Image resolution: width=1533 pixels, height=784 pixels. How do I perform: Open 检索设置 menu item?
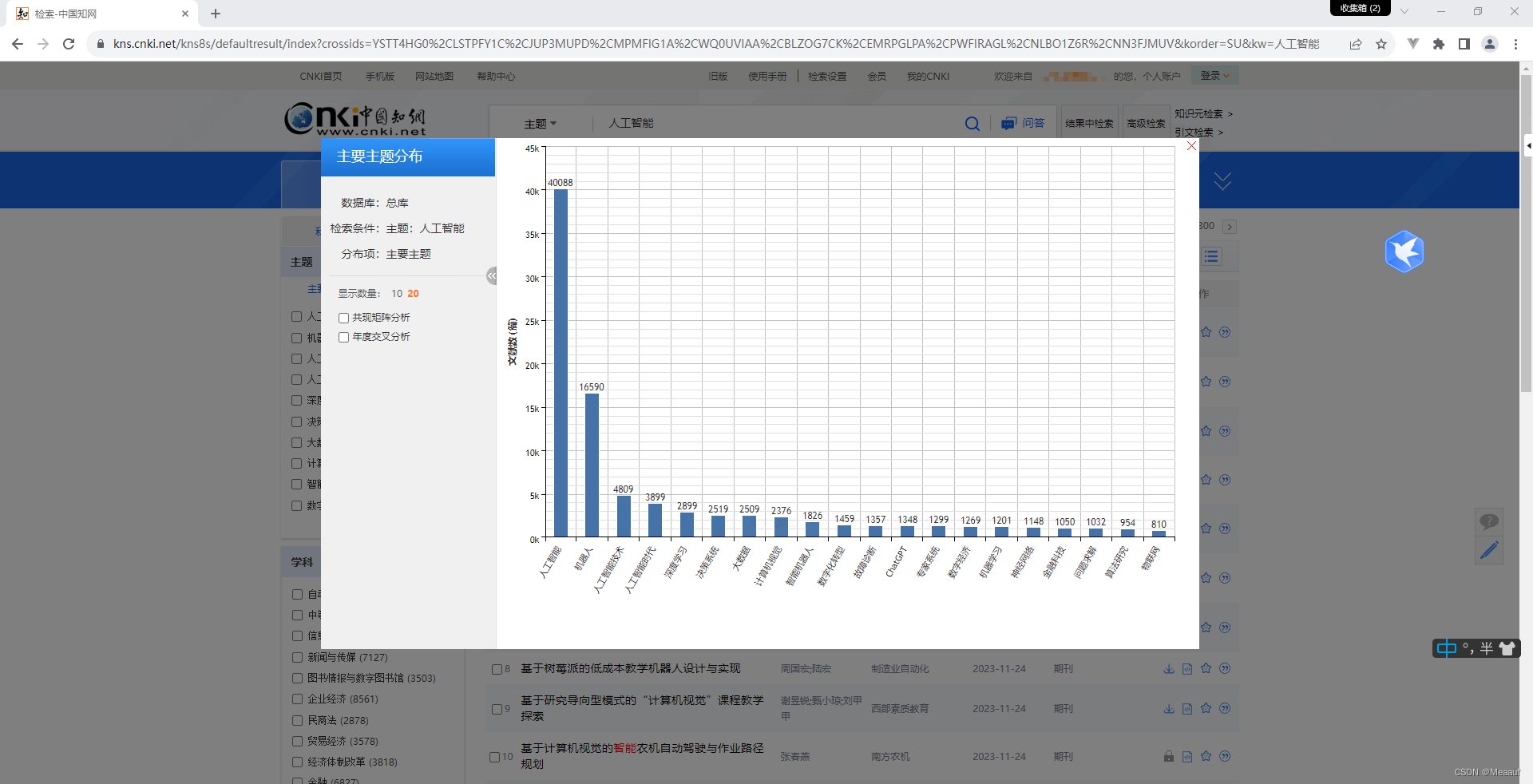coord(827,77)
